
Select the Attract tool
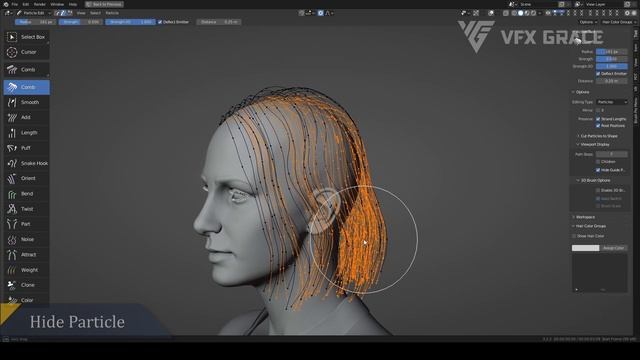coord(27,255)
